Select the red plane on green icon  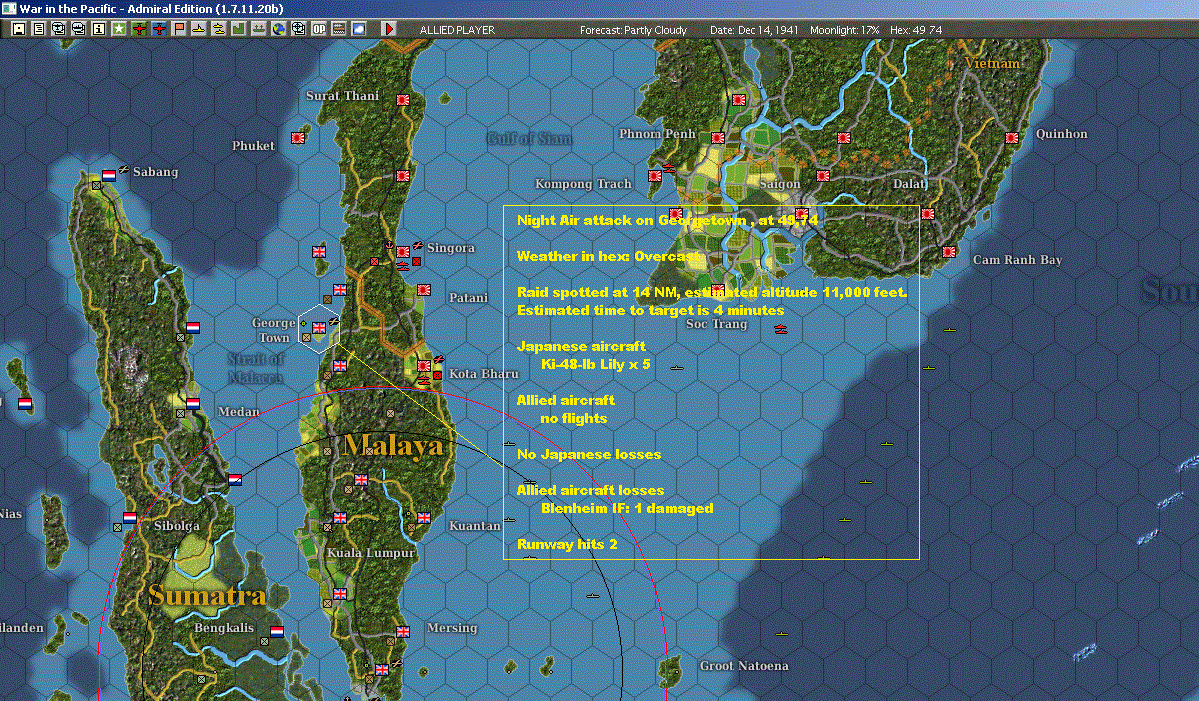coord(138,29)
